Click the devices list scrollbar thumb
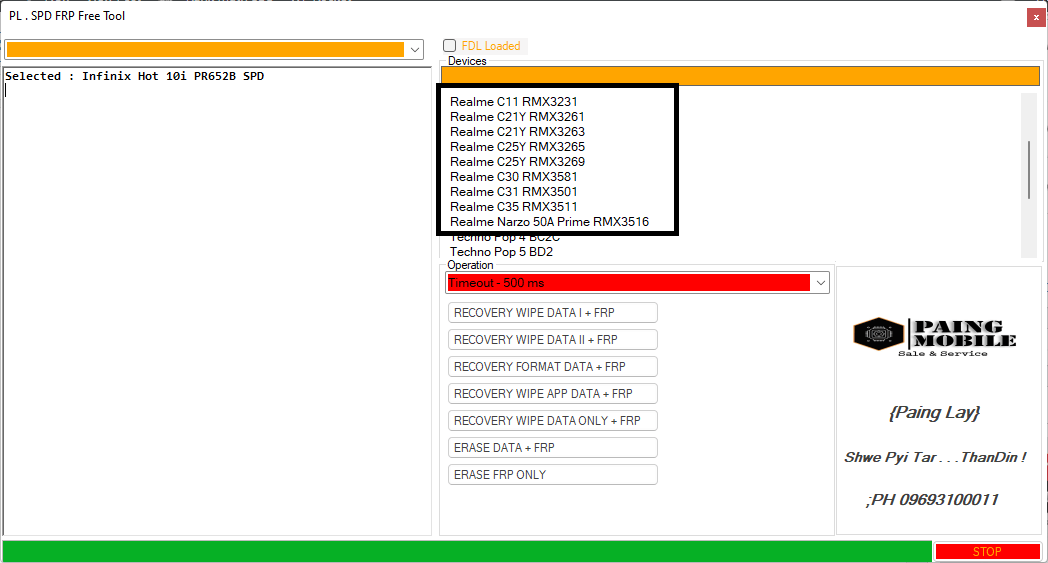Viewport: 1048px width, 563px height. pos(1029,170)
